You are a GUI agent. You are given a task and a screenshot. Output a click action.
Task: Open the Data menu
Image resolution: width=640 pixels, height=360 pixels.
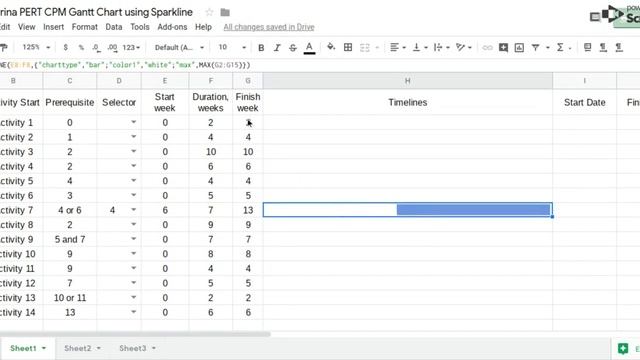click(x=114, y=27)
